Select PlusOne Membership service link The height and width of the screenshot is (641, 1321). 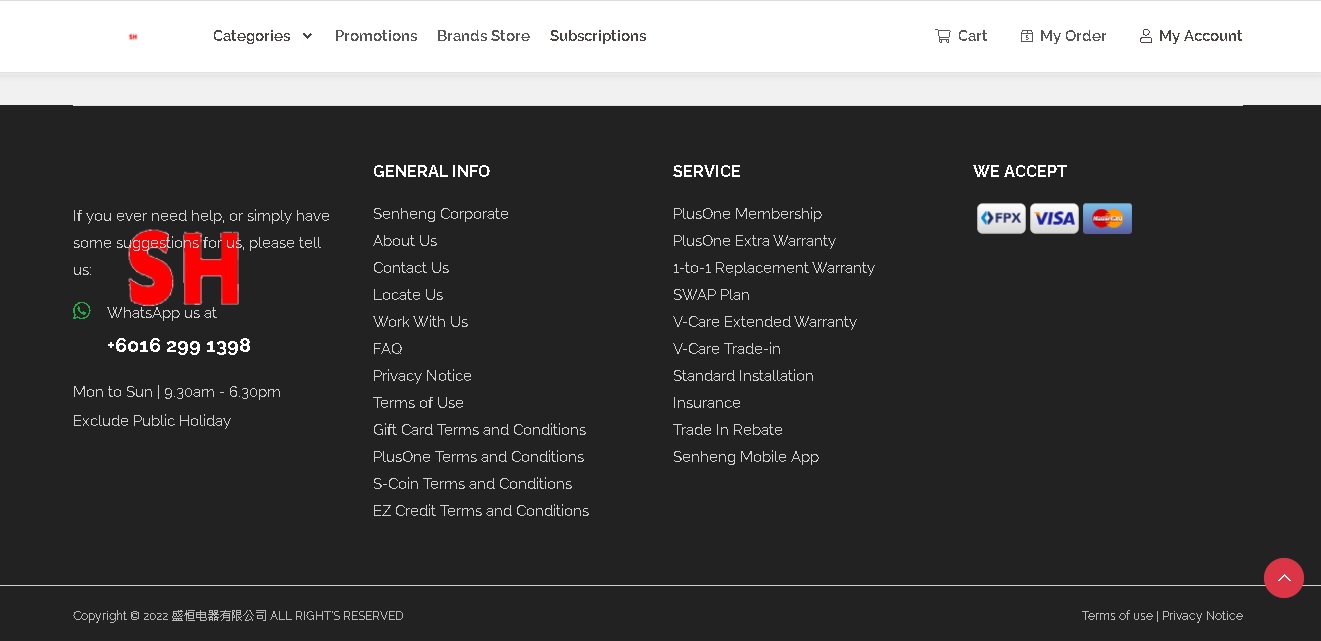[747, 214]
